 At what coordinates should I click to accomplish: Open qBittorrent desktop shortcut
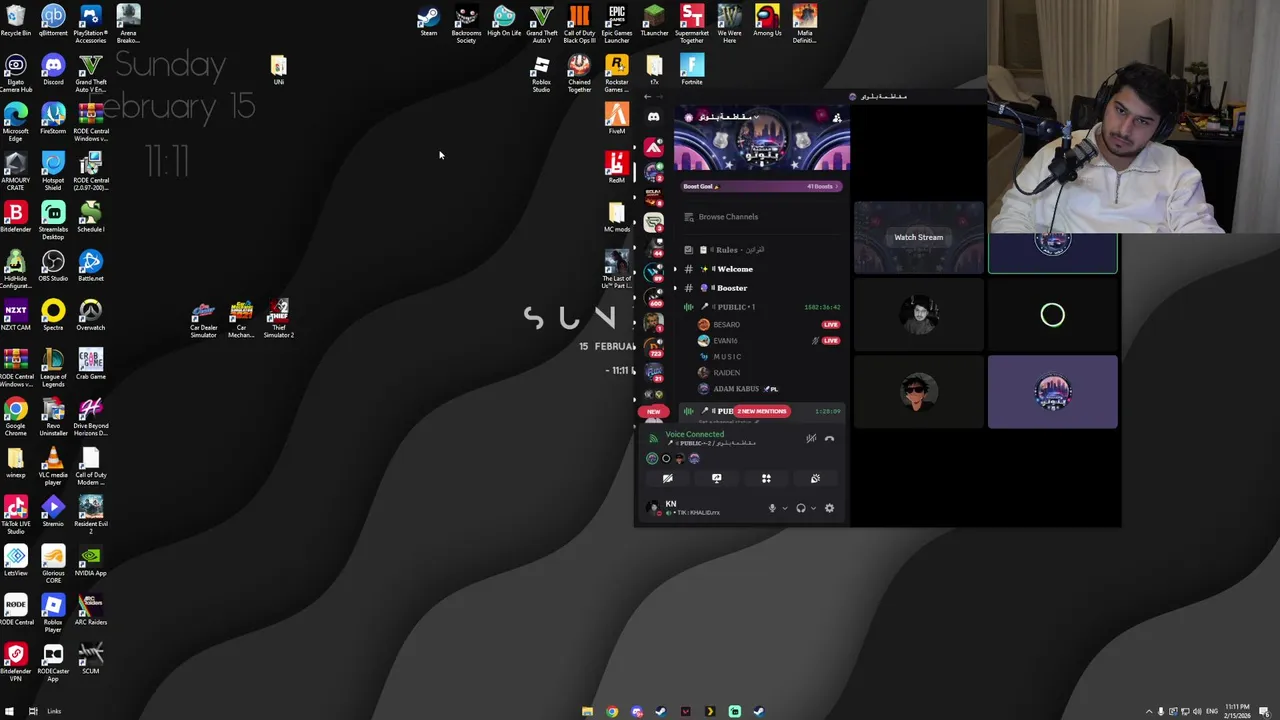[x=53, y=20]
